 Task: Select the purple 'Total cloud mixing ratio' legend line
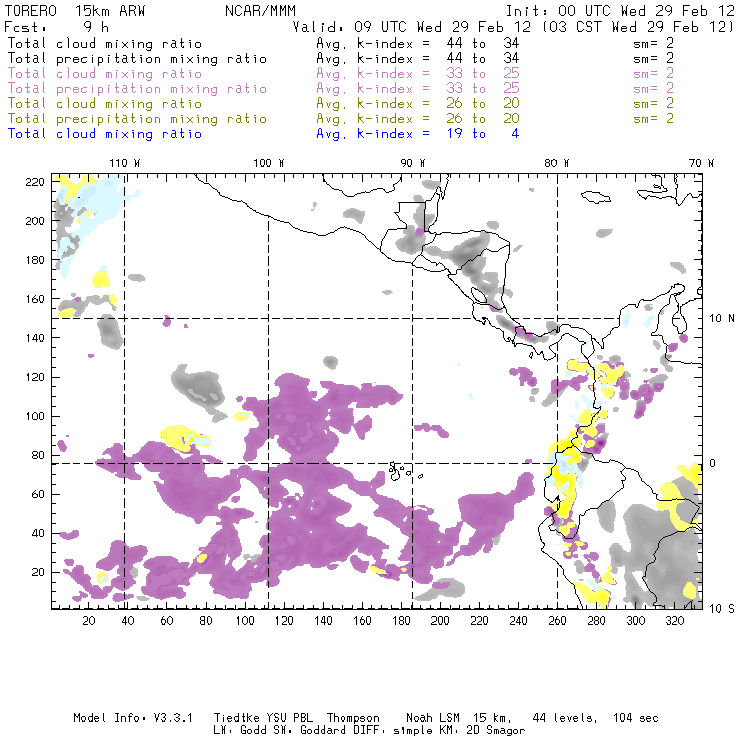click(x=105, y=74)
